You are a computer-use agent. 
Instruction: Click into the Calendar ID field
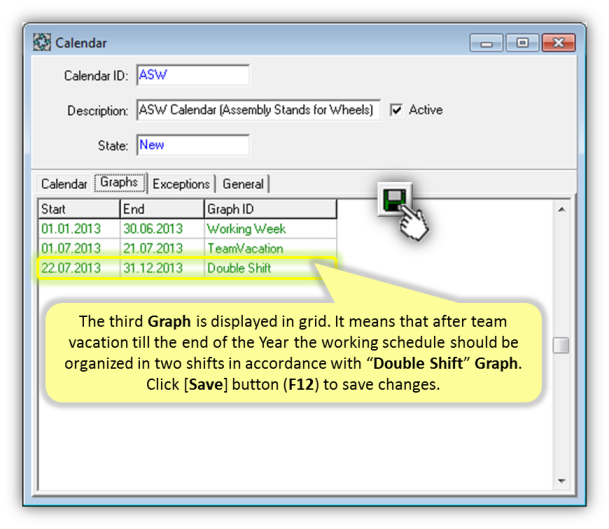coord(191,75)
